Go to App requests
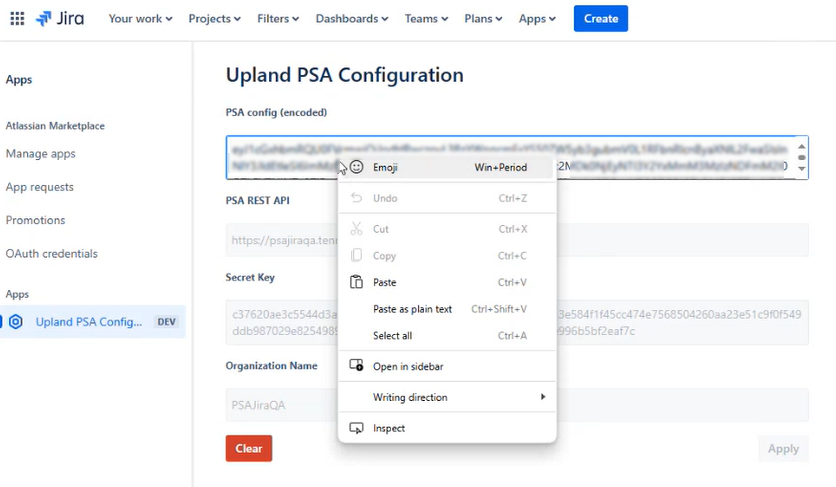Screen dimensions: 836x487 tap(39, 187)
